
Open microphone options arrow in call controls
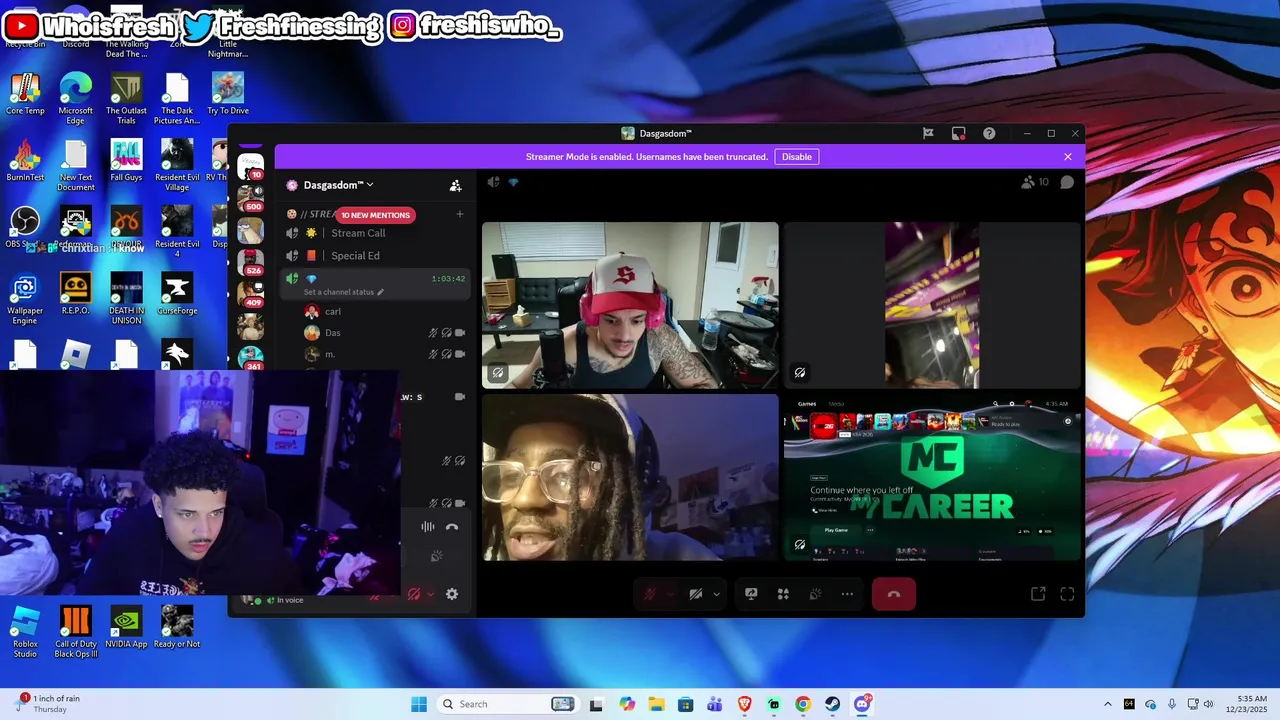(670, 594)
